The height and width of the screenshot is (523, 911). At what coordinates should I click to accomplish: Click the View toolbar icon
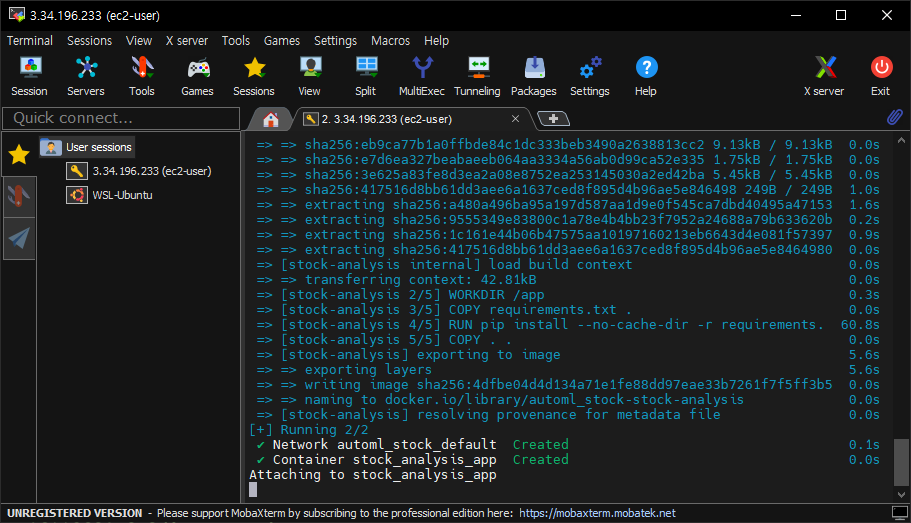coord(310,76)
